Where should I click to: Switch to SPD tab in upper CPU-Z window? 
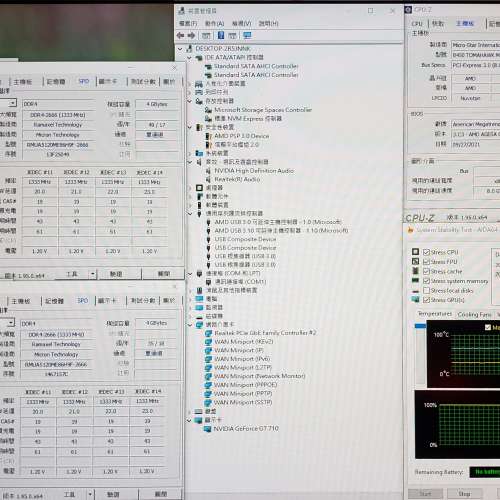[x=83, y=81]
